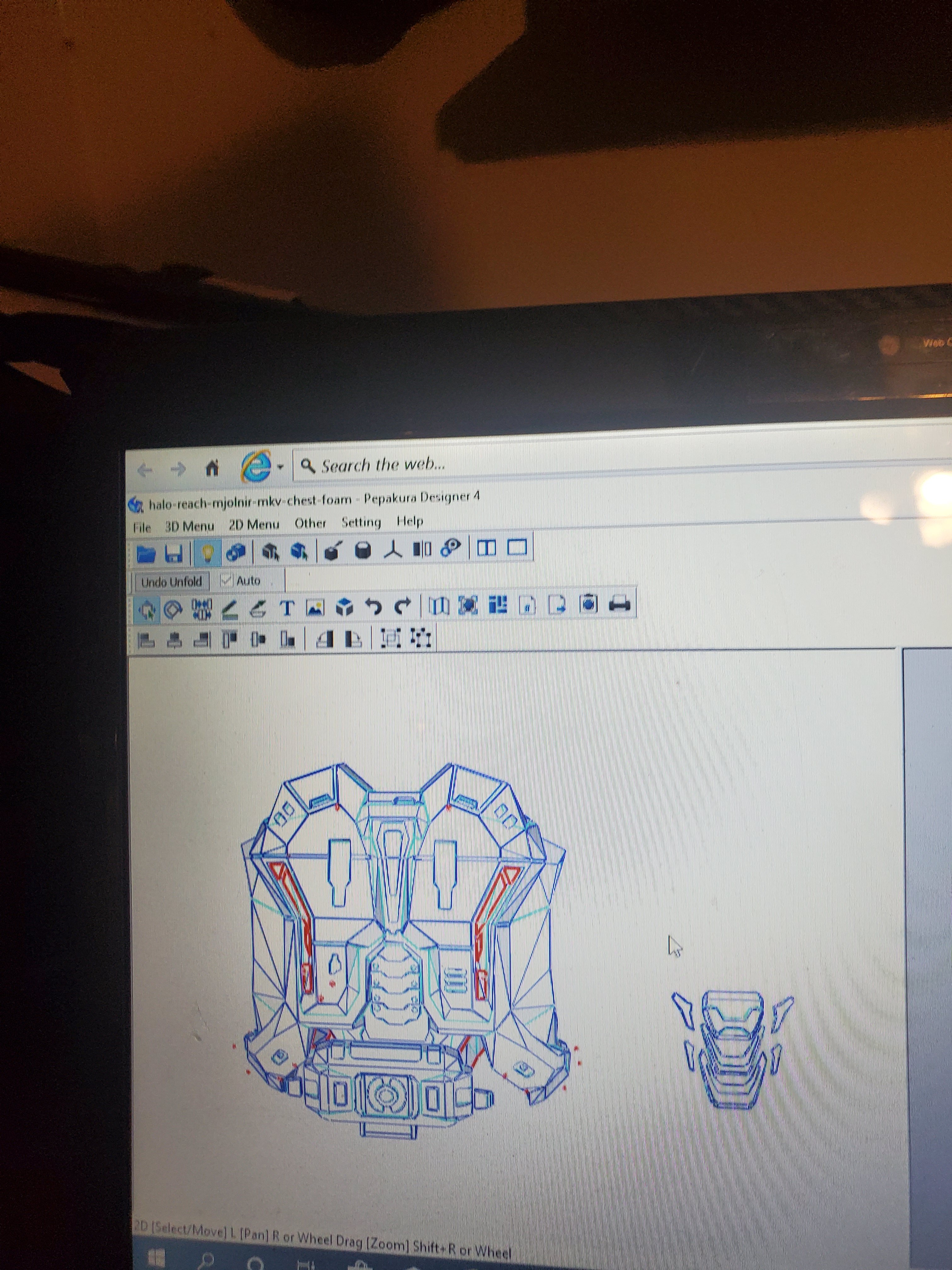Viewport: 952px width, 1270px height.
Task: Click the Insert image icon
Action: click(x=315, y=608)
